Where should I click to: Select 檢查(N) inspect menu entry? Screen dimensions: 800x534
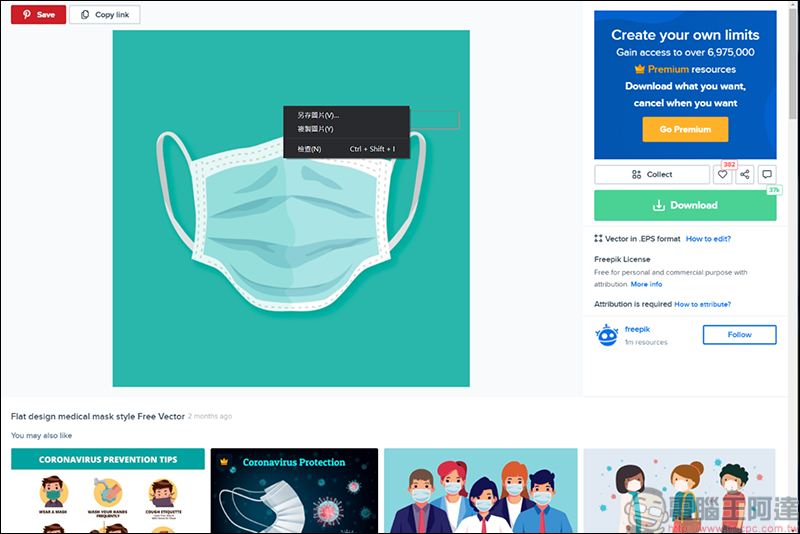tap(310, 149)
